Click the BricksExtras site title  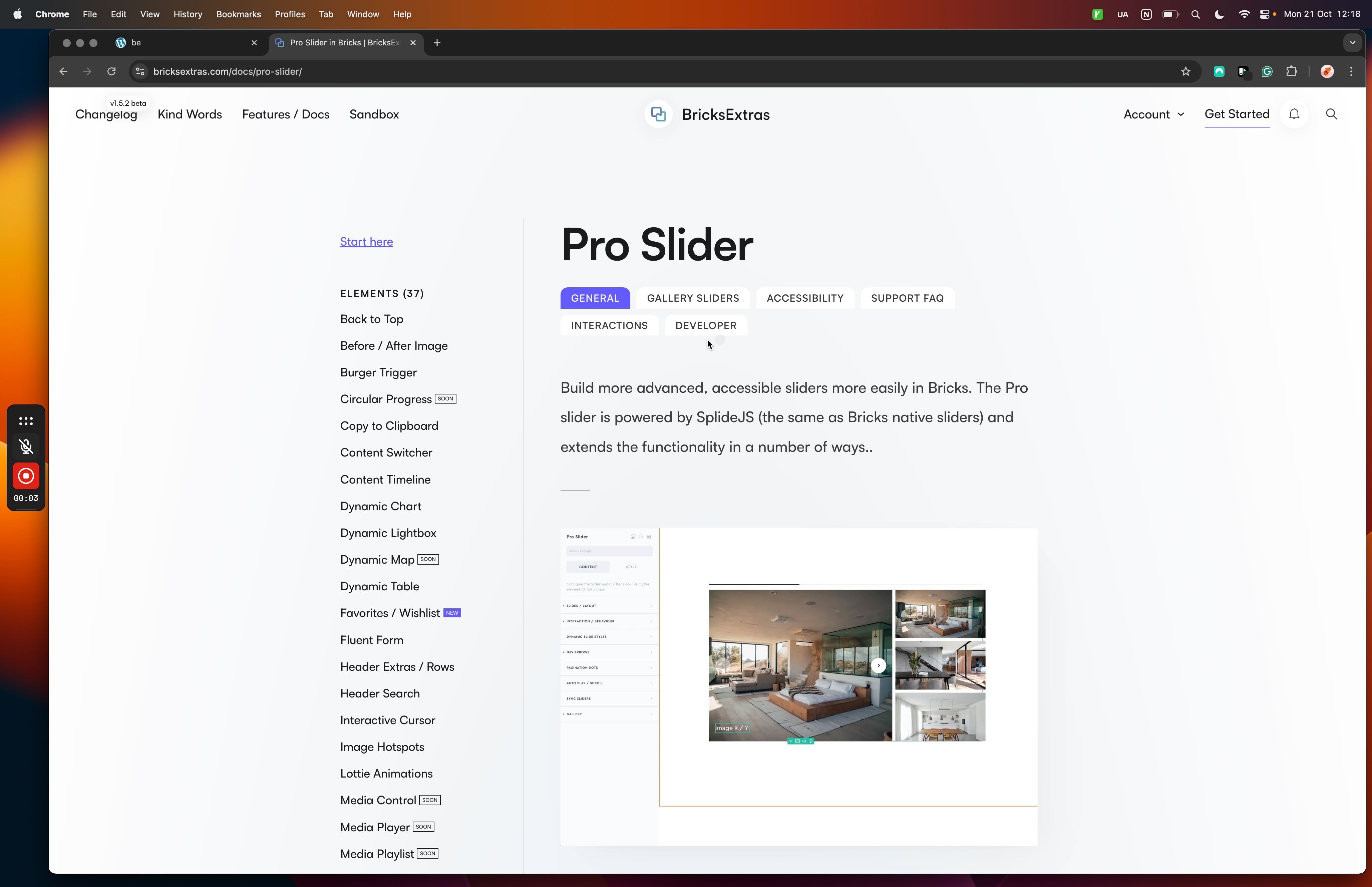[x=725, y=114]
